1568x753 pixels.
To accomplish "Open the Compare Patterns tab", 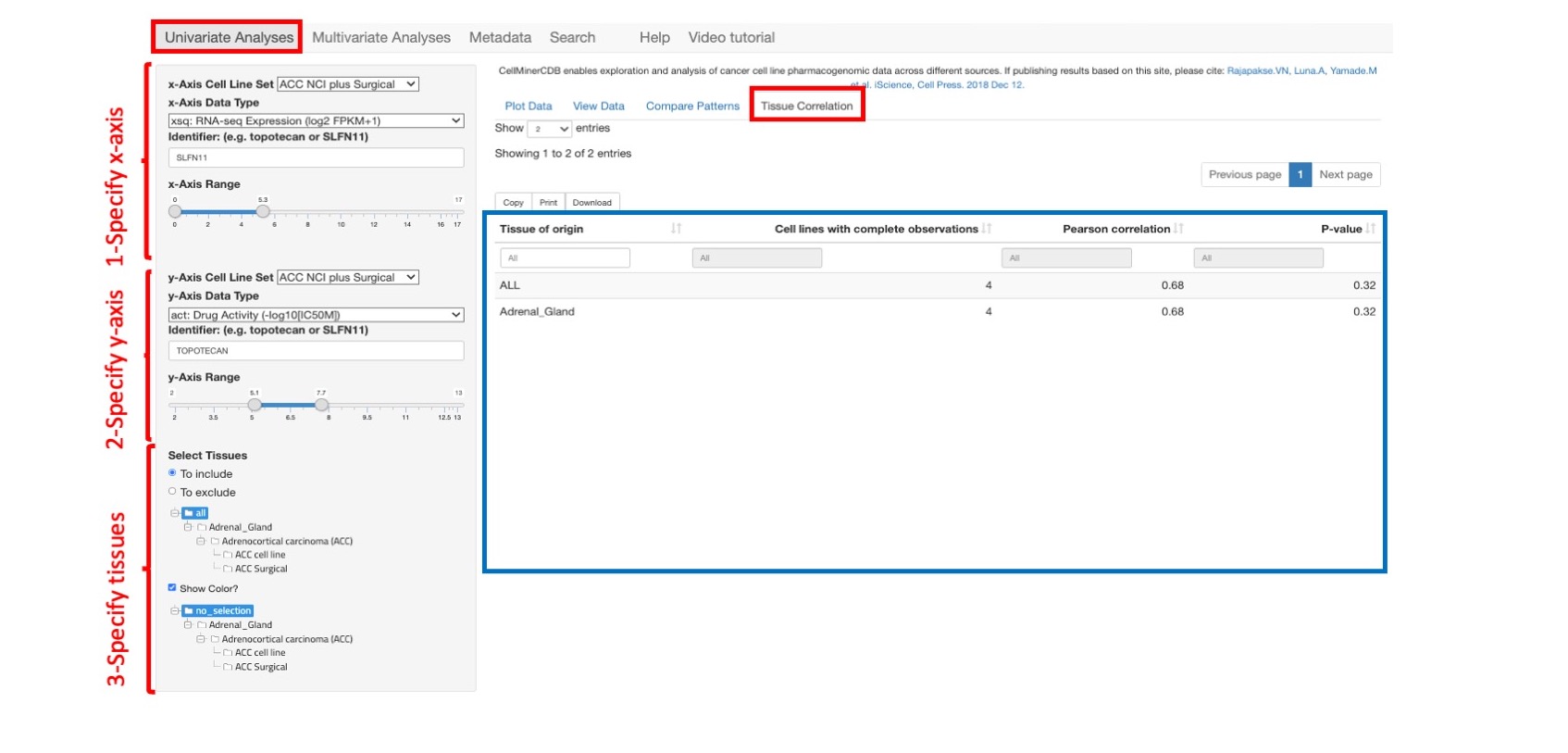I will (692, 107).
